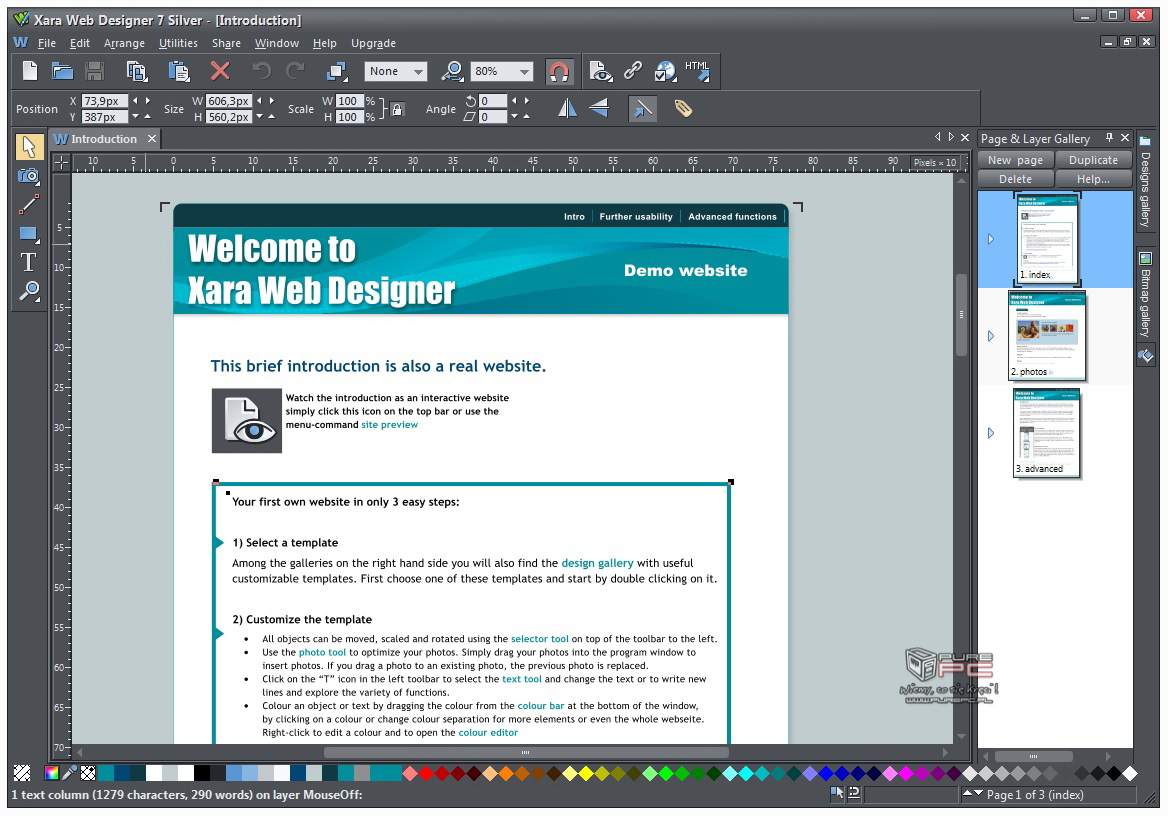
Task: Click the New page button
Action: (x=1015, y=160)
